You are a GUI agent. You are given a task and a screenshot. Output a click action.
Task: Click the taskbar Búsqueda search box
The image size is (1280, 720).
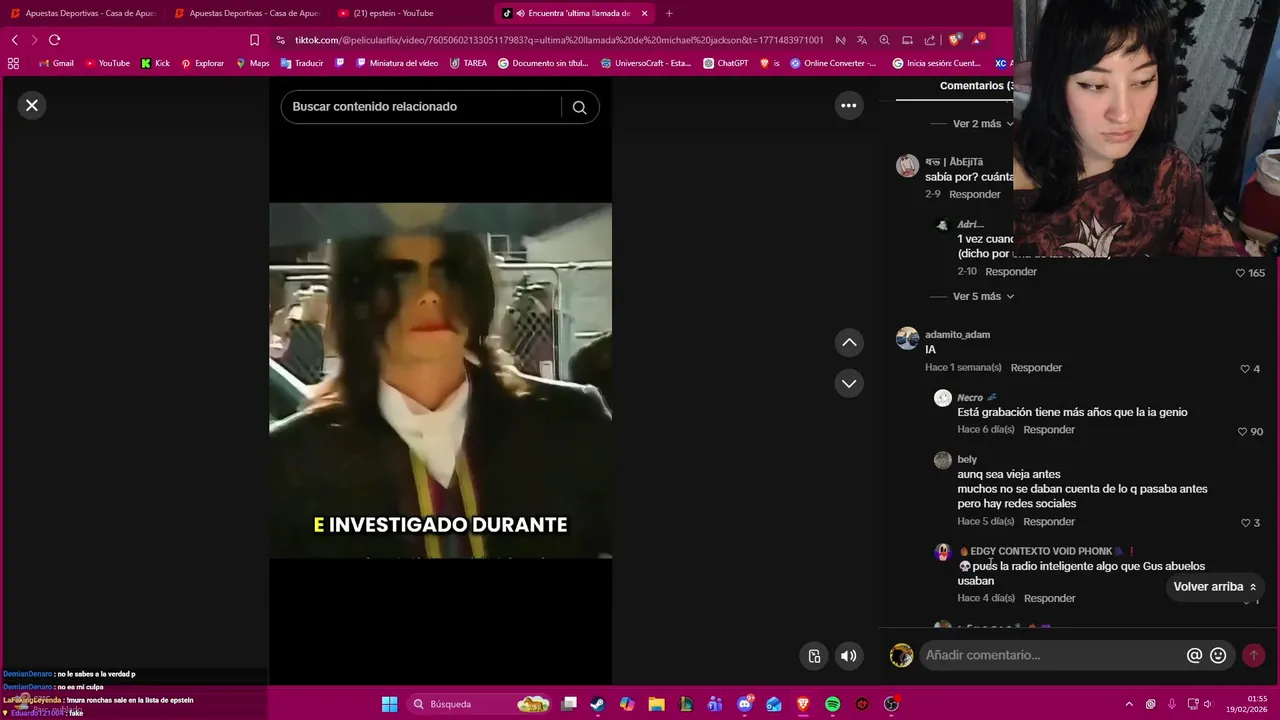(x=481, y=704)
